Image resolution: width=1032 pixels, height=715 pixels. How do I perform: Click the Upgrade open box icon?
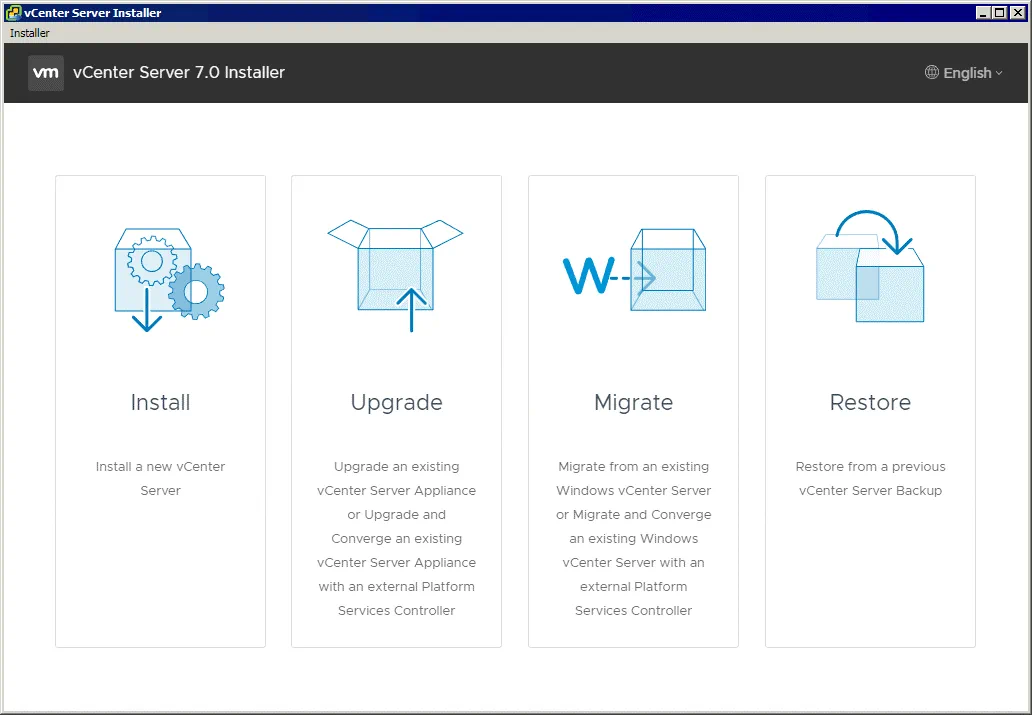tap(395, 274)
